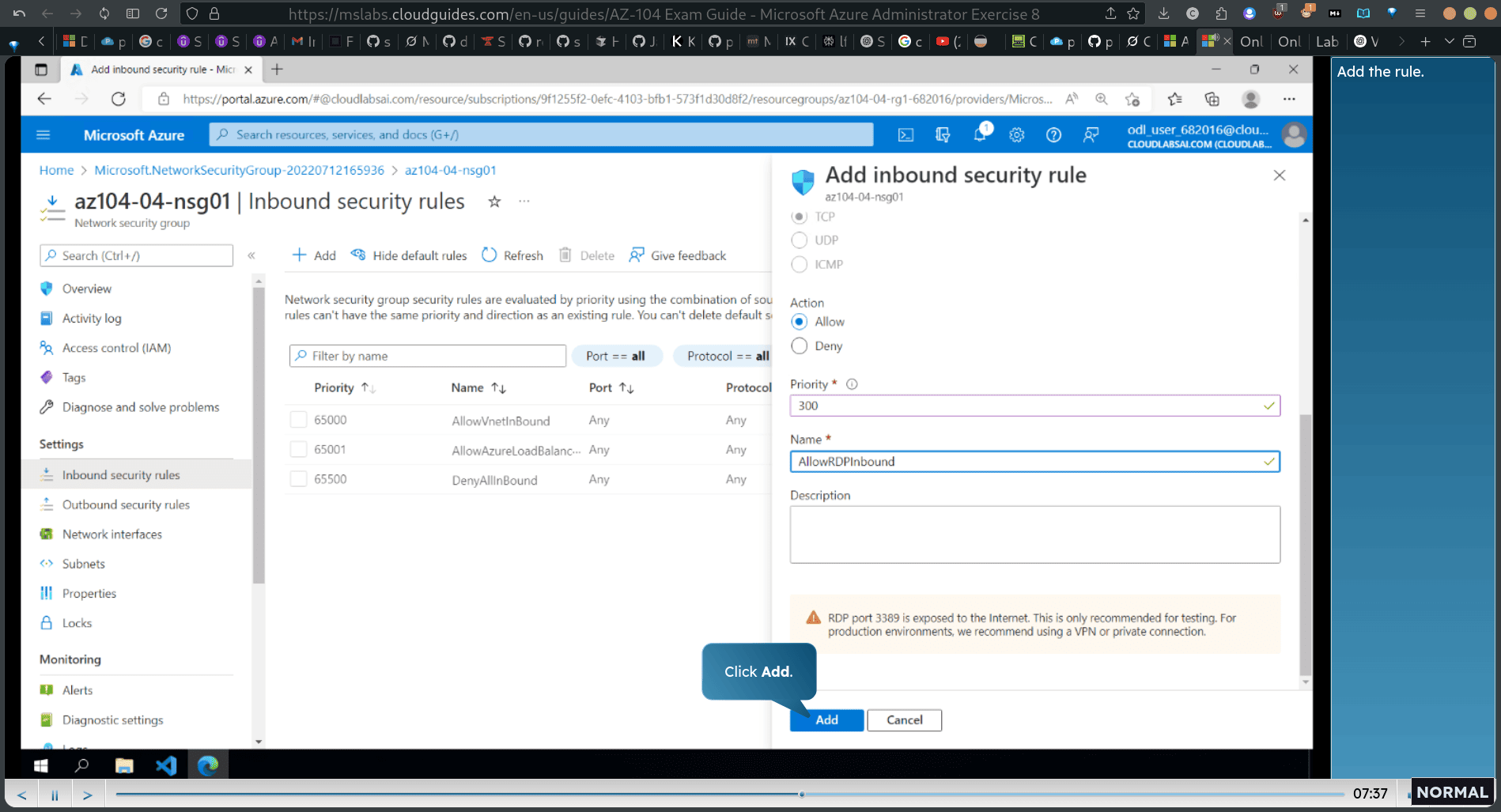The width and height of the screenshot is (1501, 812).
Task: Open the Azure notifications bell
Action: coord(980,134)
